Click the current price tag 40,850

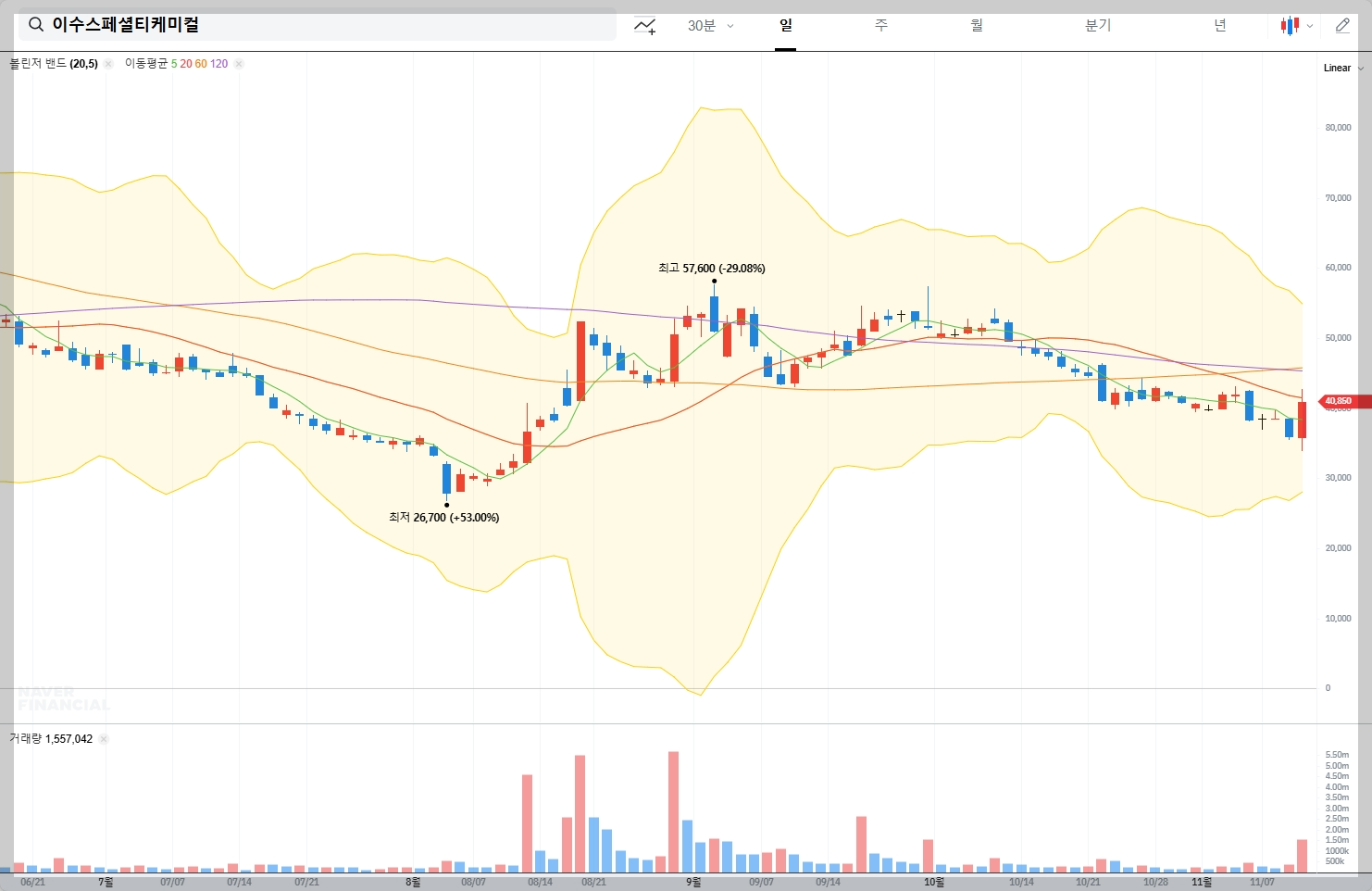tap(1344, 401)
